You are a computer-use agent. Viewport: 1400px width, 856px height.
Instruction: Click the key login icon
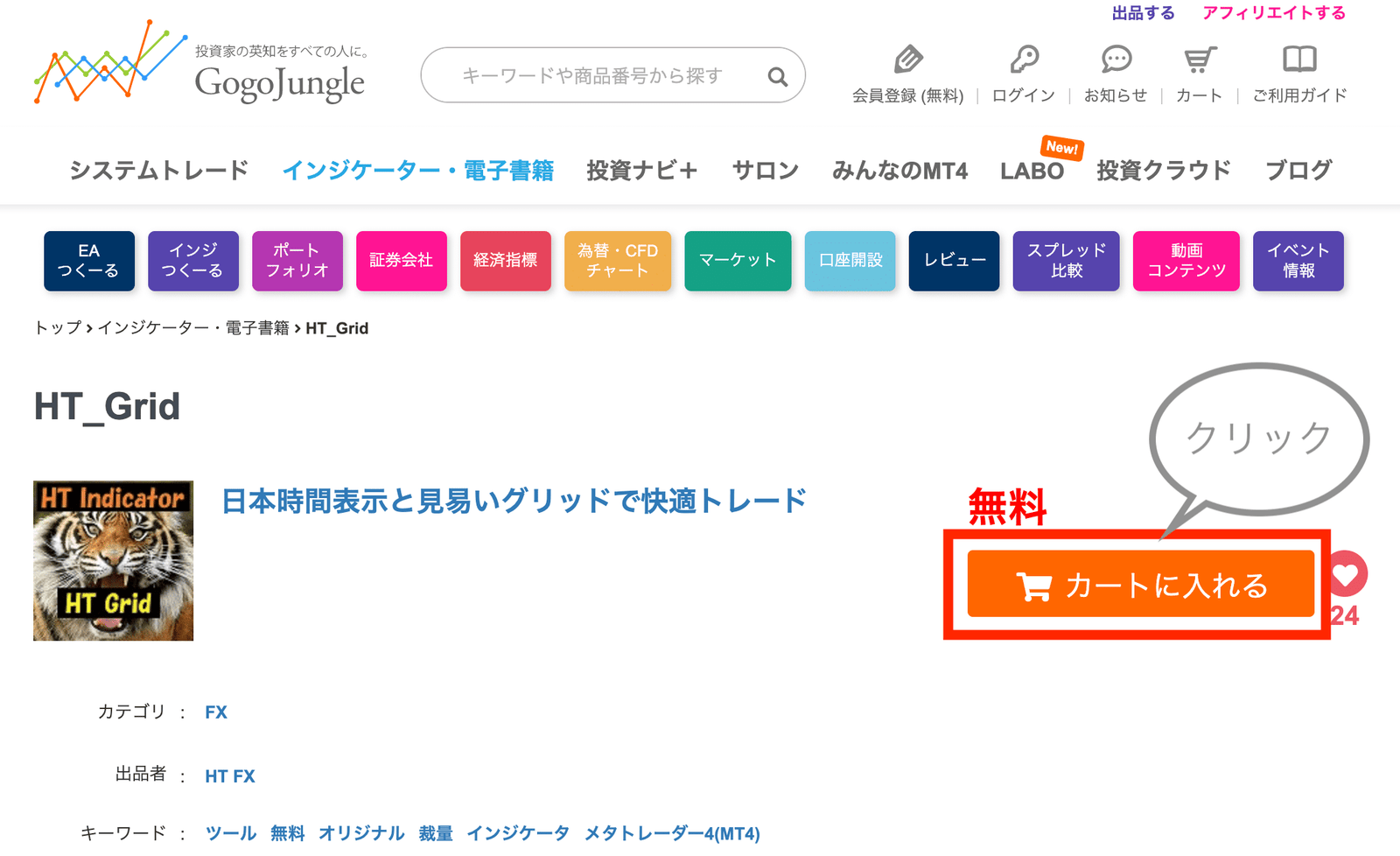[x=1024, y=60]
